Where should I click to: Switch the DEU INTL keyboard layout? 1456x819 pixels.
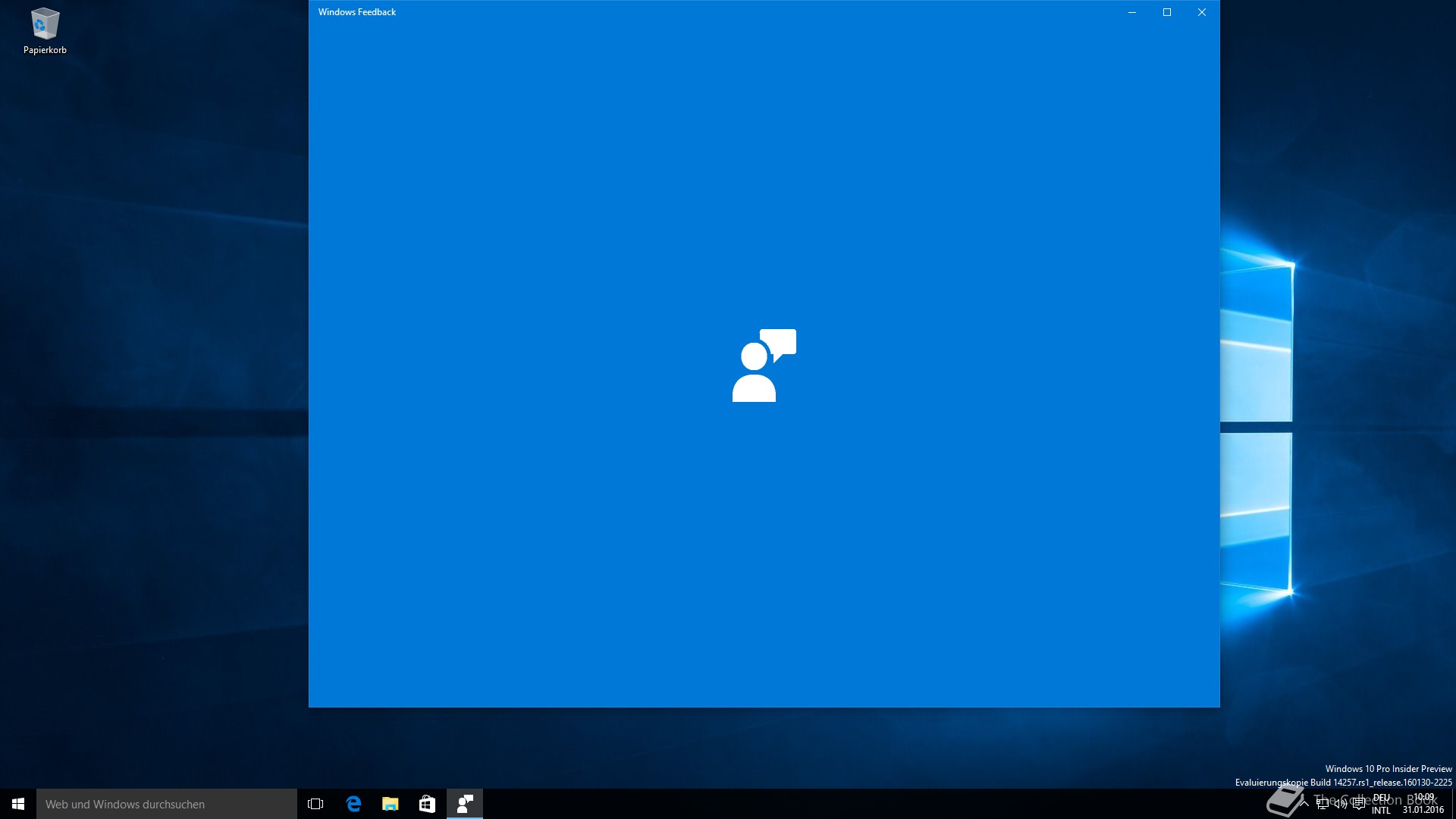coord(1382,804)
